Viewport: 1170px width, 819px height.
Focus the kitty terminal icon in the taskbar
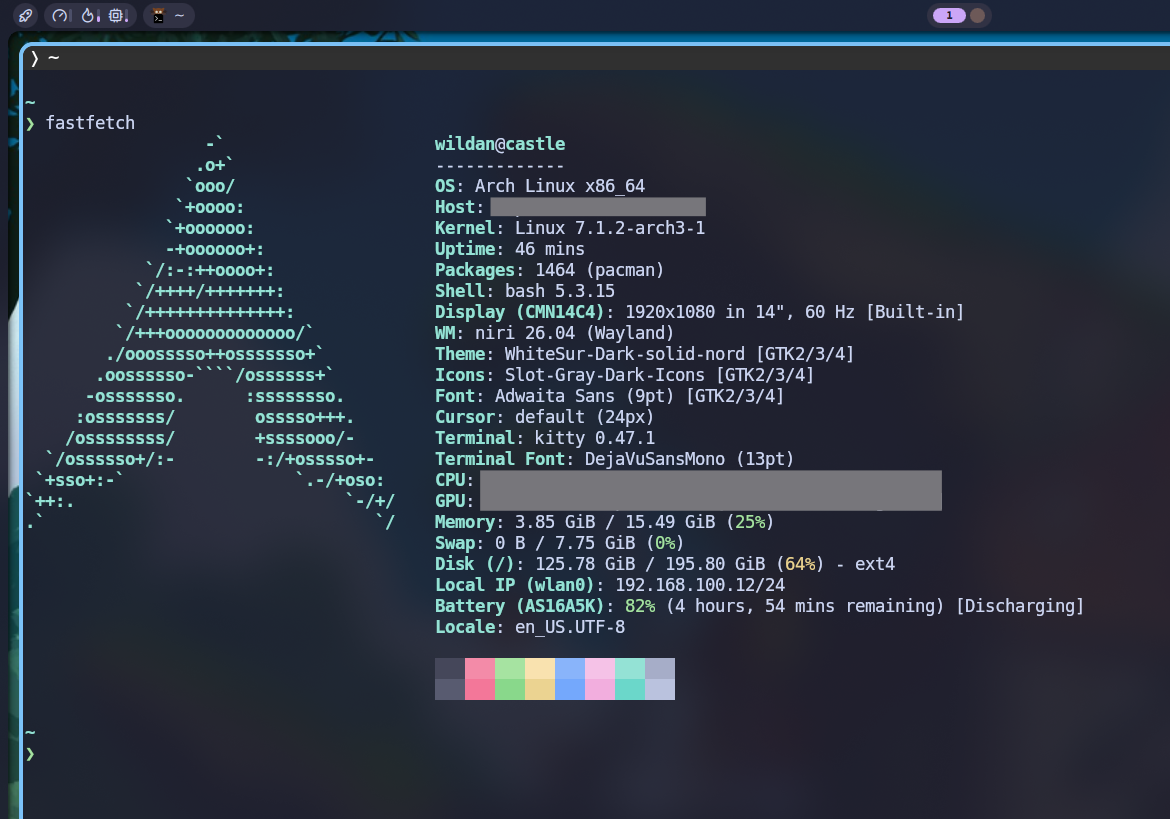[158, 16]
